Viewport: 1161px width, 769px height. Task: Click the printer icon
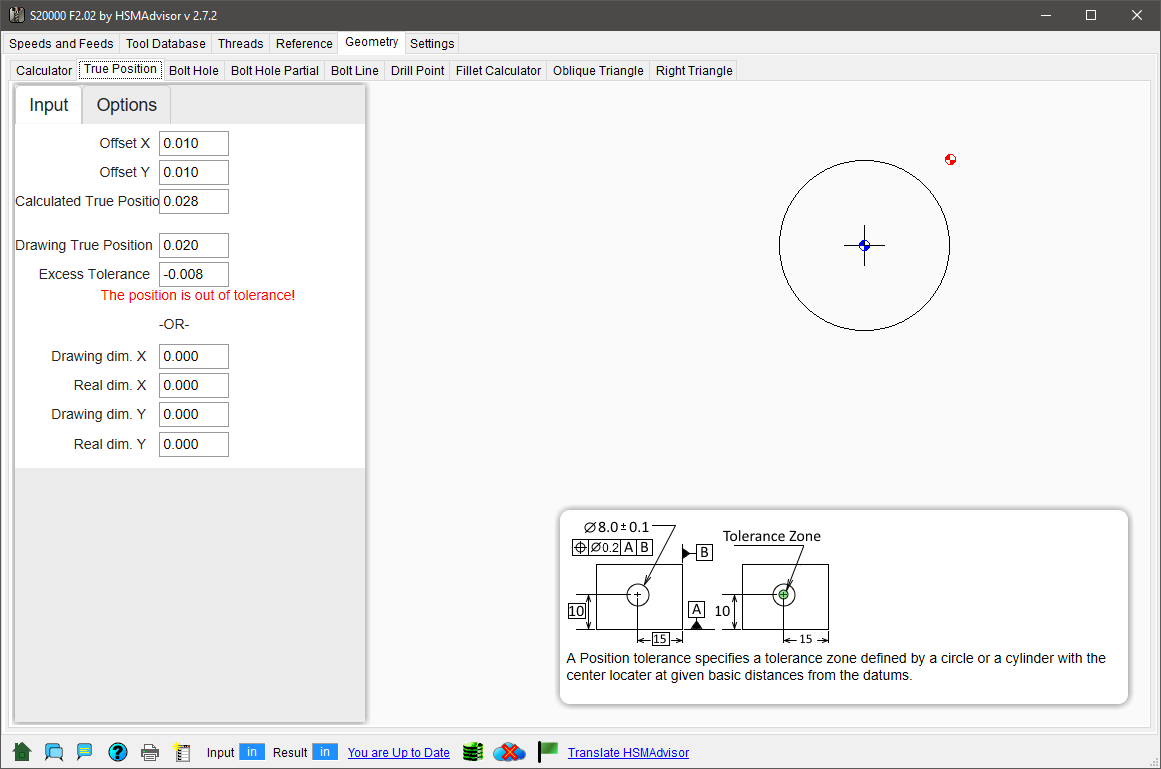[x=150, y=753]
